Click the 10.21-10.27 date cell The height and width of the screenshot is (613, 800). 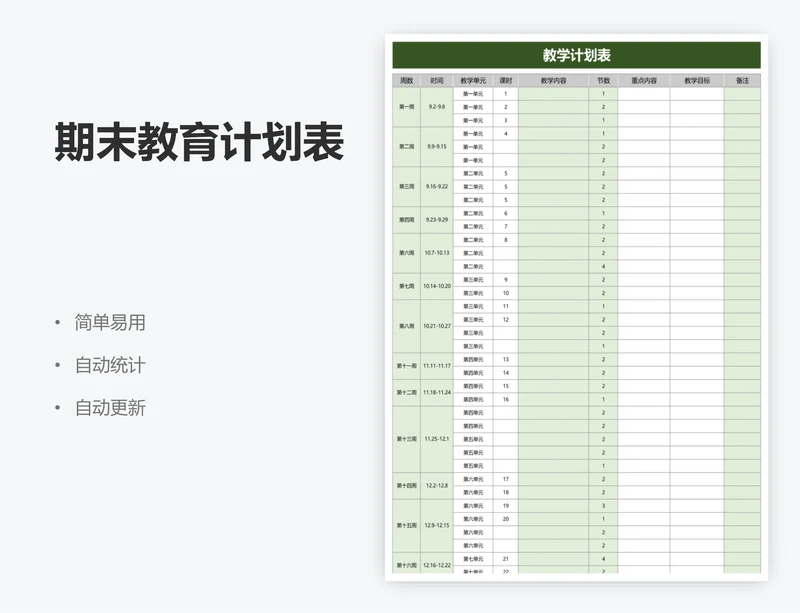pos(437,326)
